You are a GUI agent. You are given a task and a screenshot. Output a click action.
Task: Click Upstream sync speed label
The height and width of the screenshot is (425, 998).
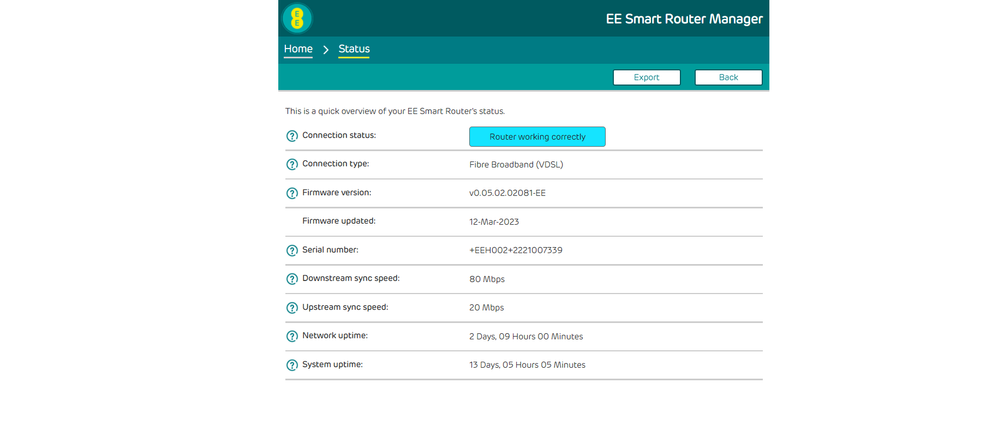click(x=346, y=307)
